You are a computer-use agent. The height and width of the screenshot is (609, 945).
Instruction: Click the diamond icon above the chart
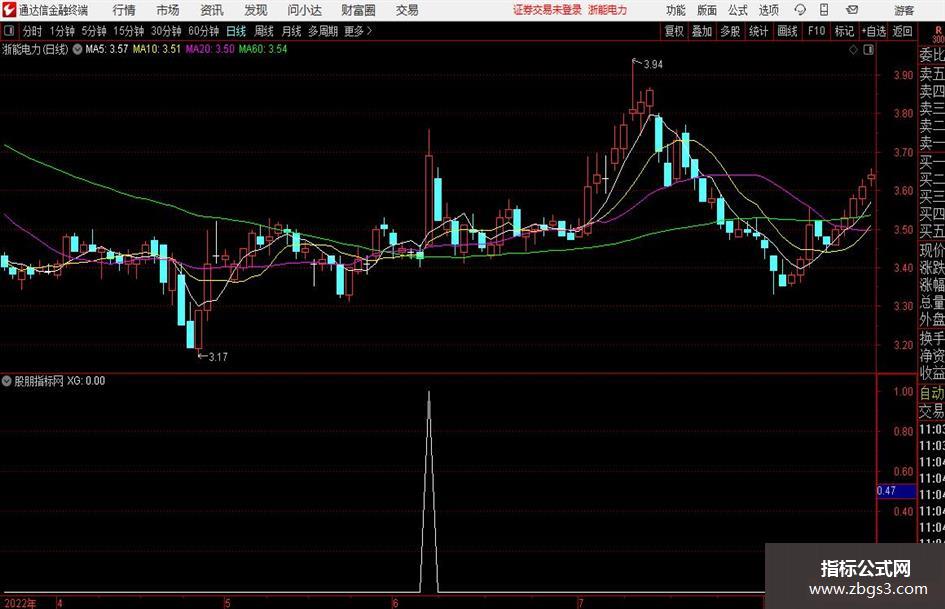pyautogui.click(x=853, y=50)
